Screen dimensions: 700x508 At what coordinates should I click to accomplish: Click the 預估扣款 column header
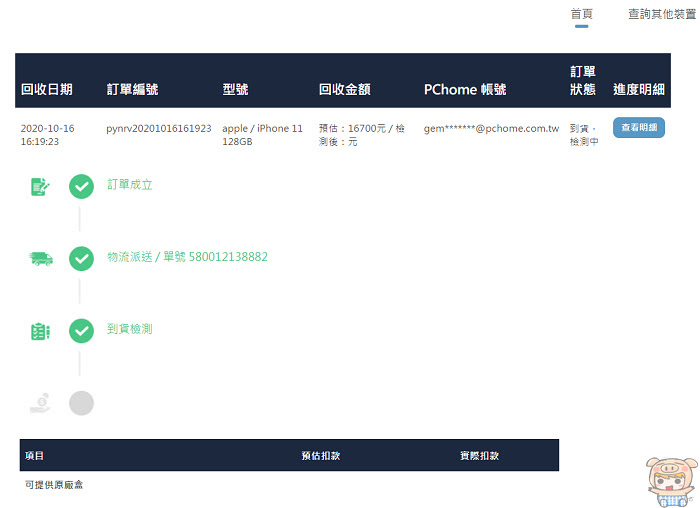coord(321,456)
